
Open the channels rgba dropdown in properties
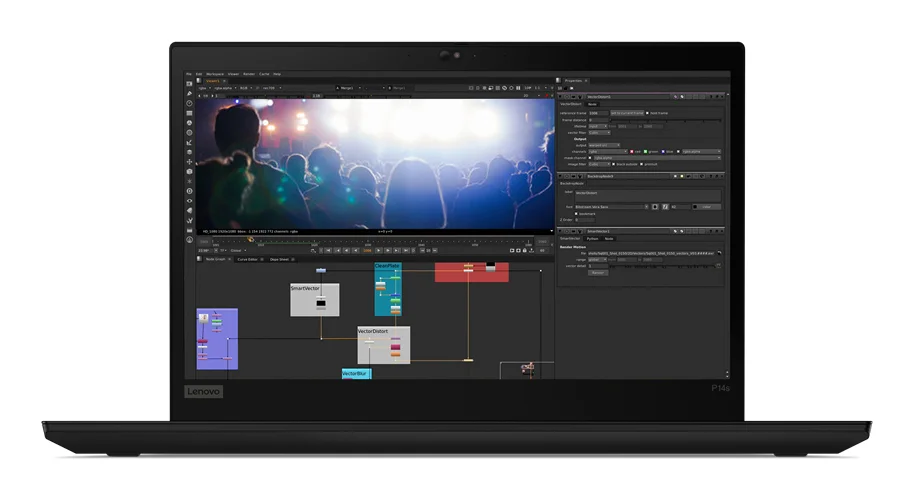click(x=608, y=151)
